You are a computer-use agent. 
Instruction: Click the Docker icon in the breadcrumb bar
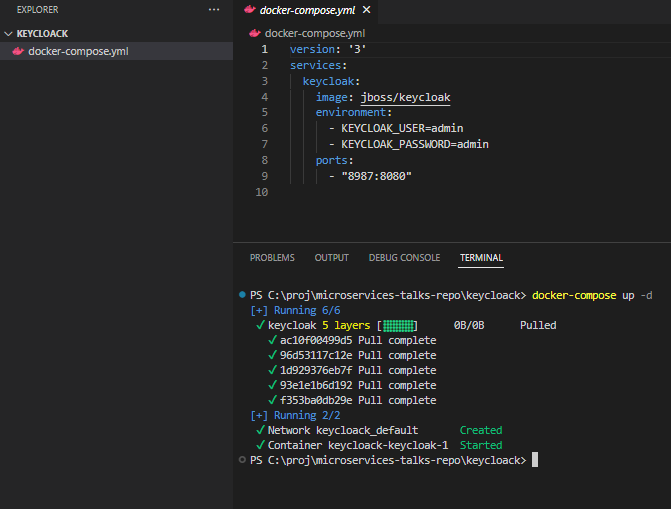255,33
